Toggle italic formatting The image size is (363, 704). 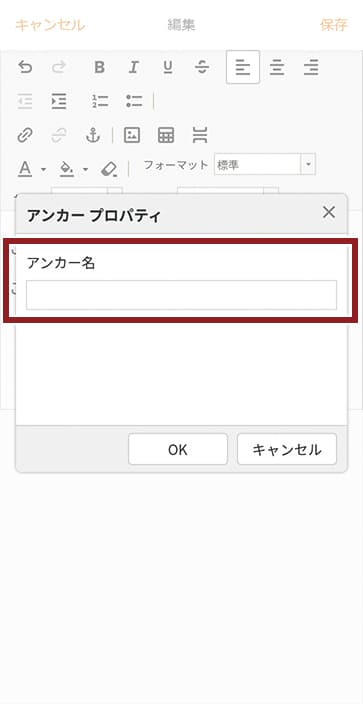coord(133,67)
